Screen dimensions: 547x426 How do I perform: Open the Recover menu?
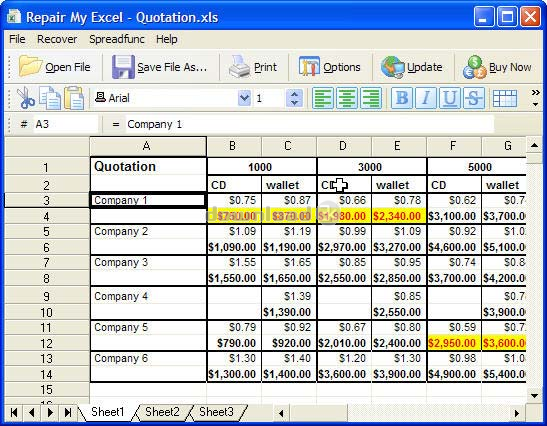pos(57,39)
